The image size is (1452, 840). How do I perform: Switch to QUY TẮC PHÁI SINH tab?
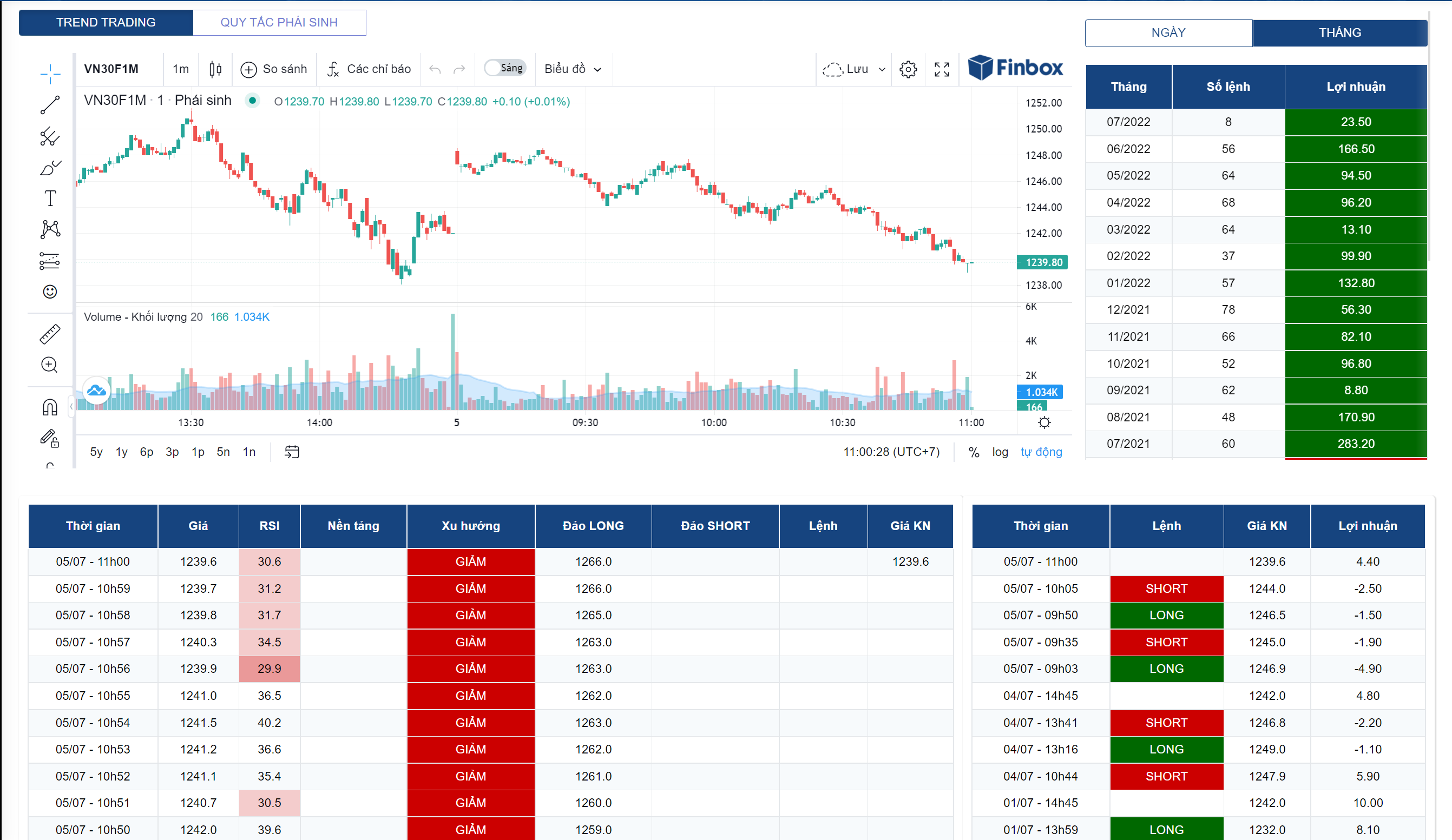279,23
